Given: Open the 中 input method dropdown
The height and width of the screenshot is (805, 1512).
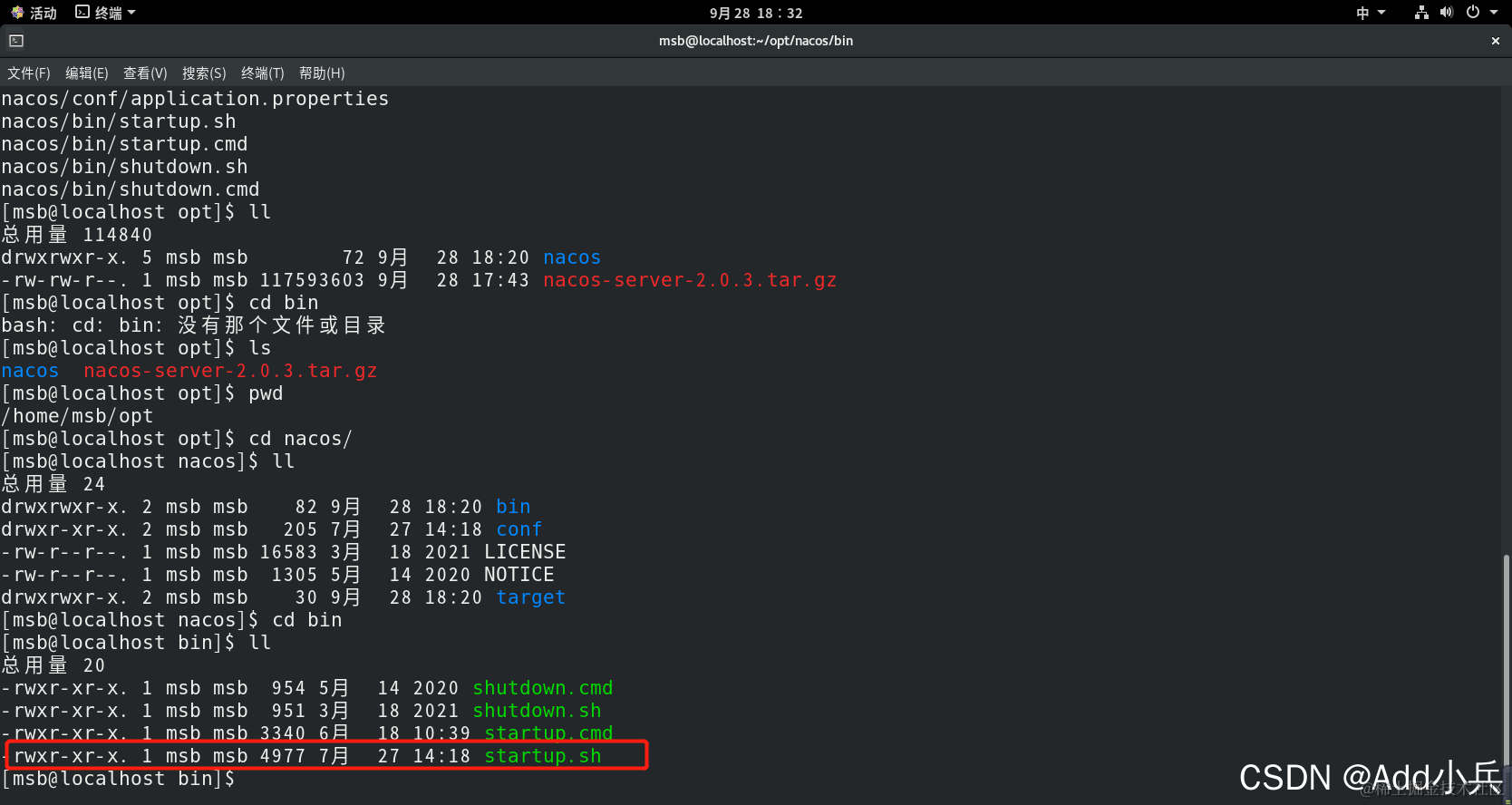Looking at the screenshot, I should (x=1371, y=13).
